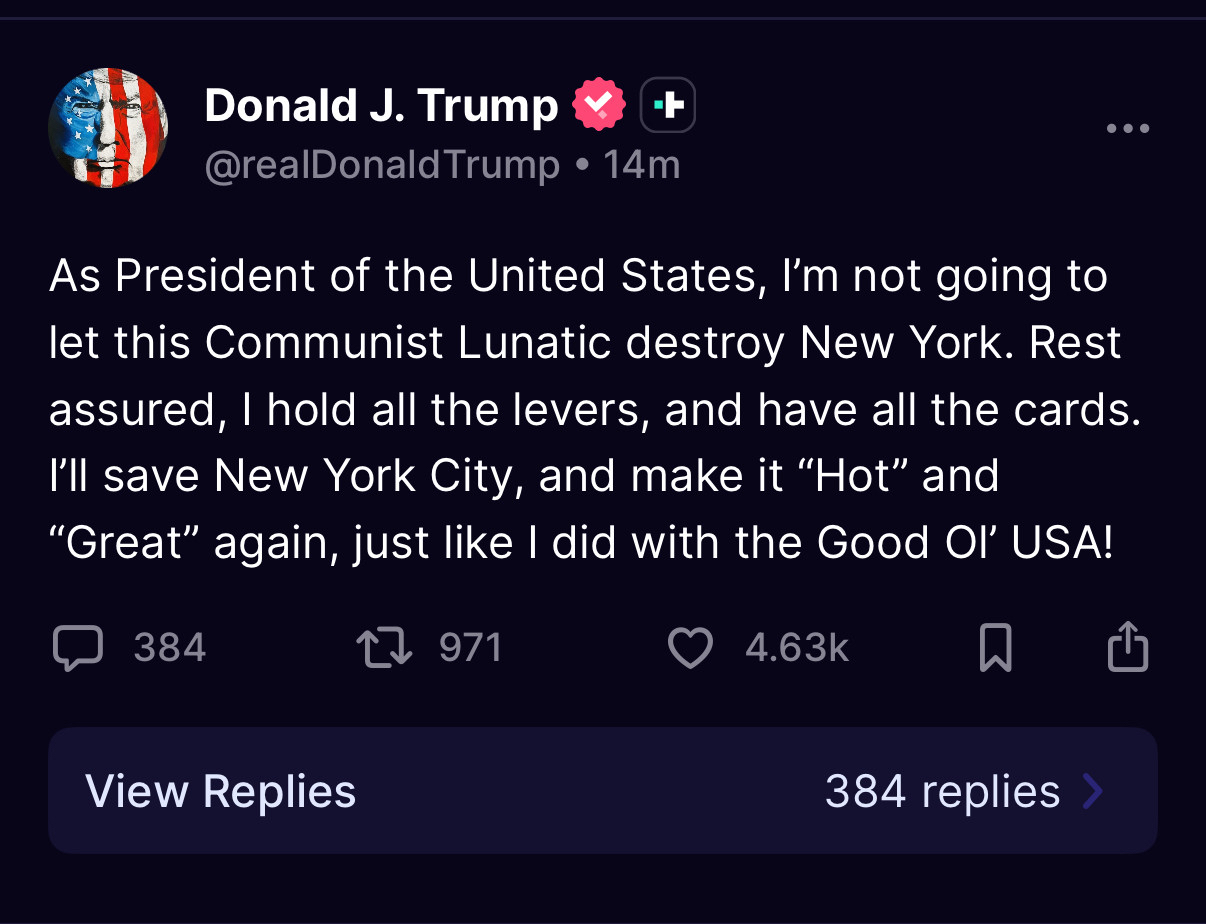The height and width of the screenshot is (924, 1206).
Task: Click the "14m" post timestamp
Action: (x=641, y=165)
